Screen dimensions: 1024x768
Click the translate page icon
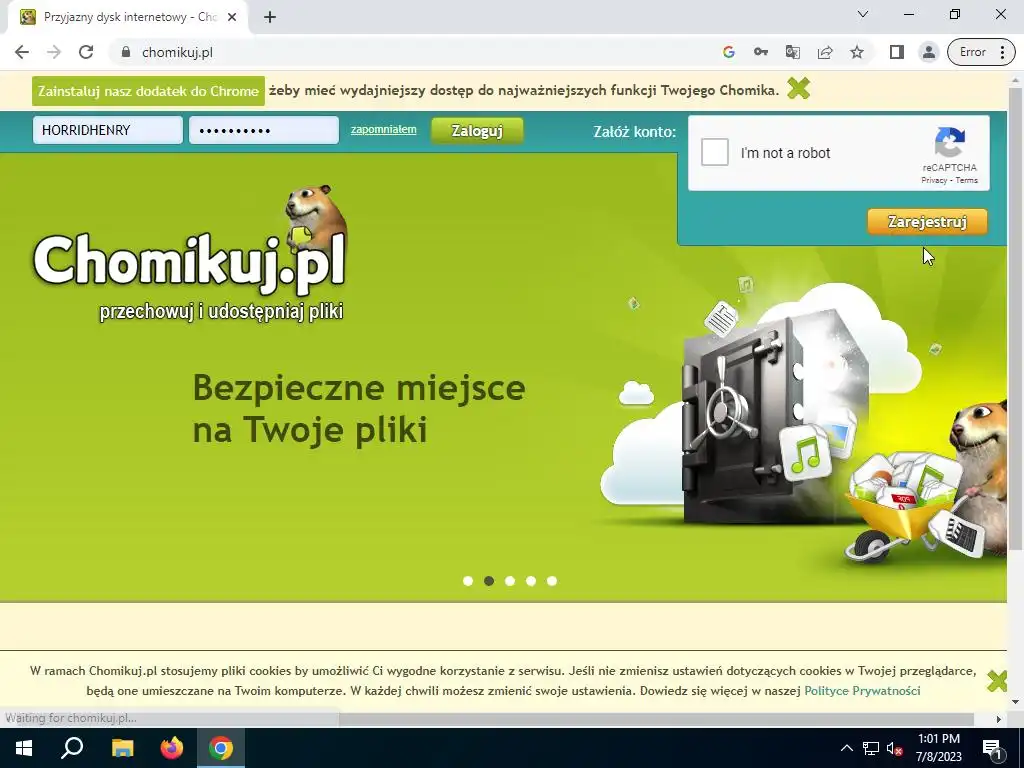(x=793, y=52)
